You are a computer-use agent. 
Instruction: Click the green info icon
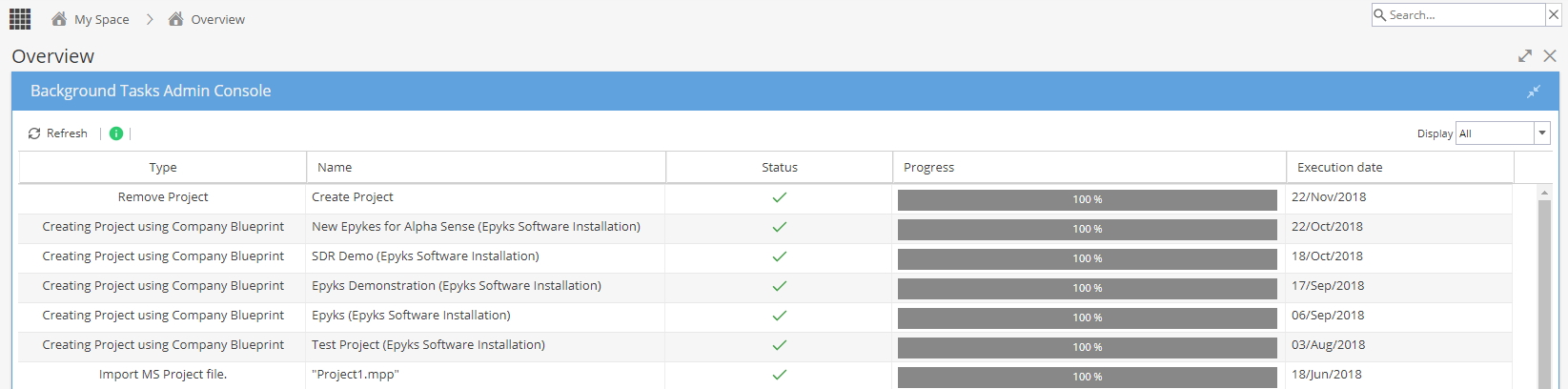click(x=116, y=133)
